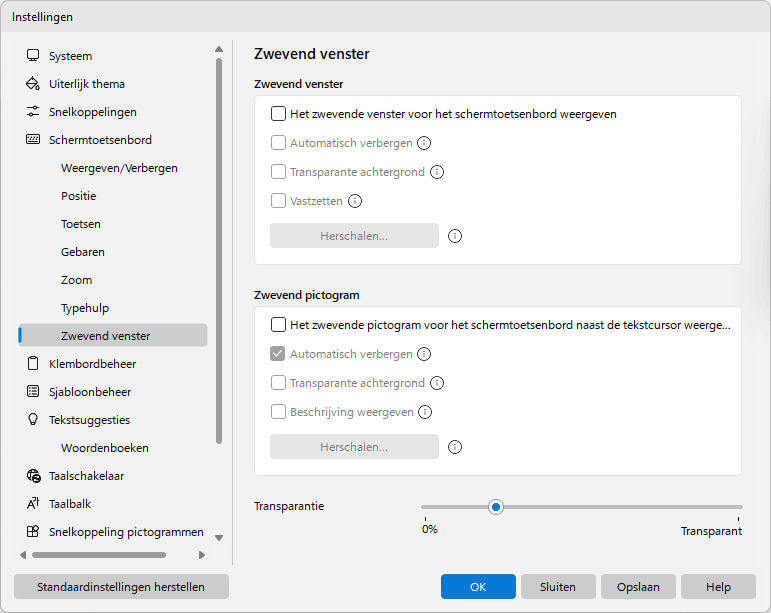Viewport: 771px width, 613px height.
Task: Select Zwevend venster in sidebar
Action: pos(113,335)
